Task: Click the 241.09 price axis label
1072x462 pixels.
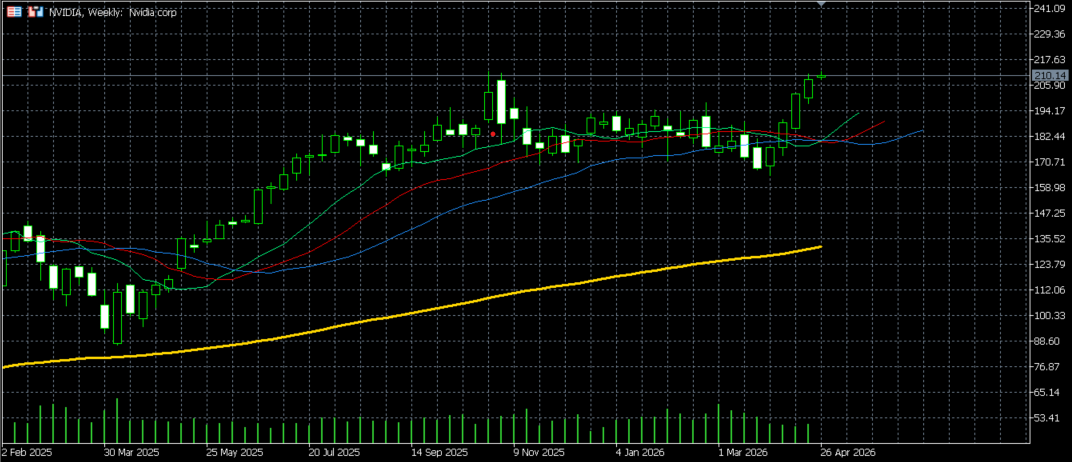Action: pos(1051,8)
